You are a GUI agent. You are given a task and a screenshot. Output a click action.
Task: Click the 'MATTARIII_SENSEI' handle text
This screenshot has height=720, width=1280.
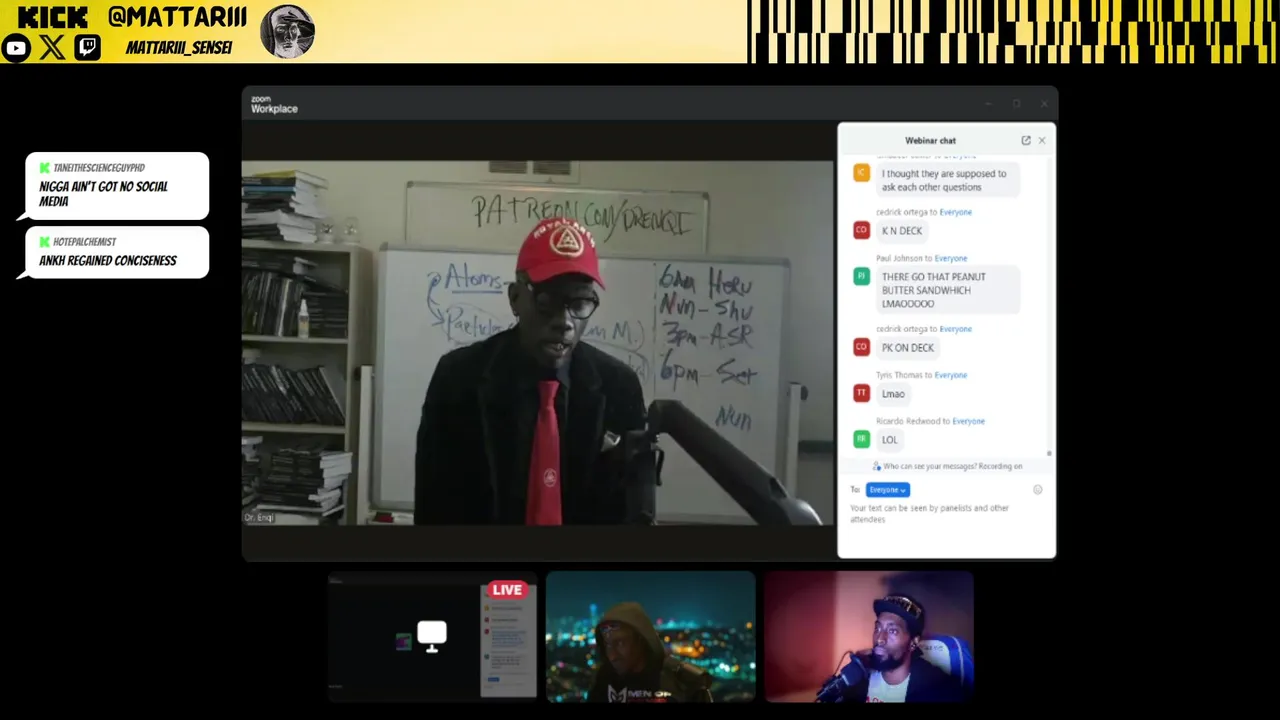click(179, 48)
